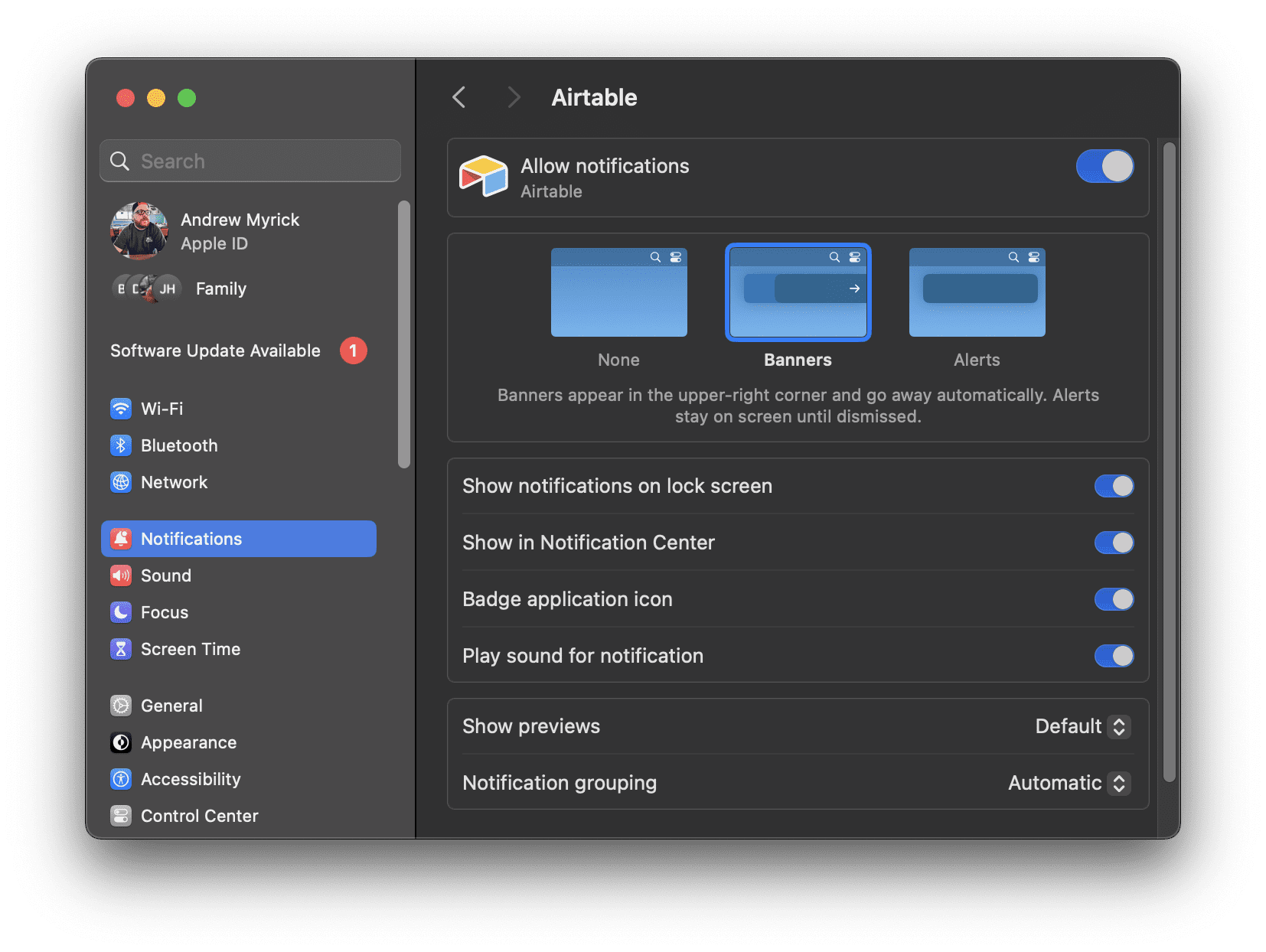
Task: Turn off Allow notifications switch
Action: [x=1105, y=166]
